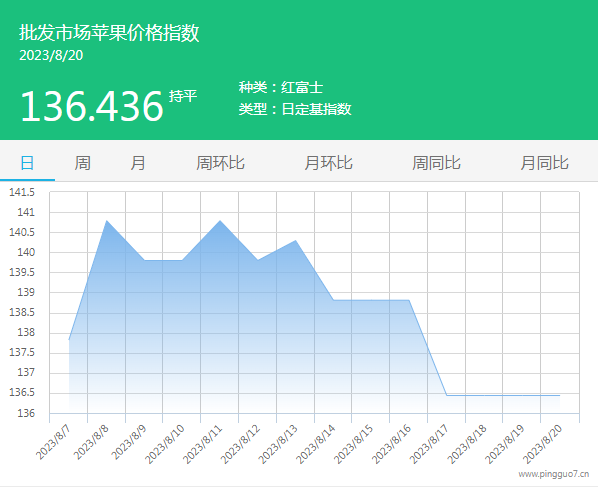Click the 2023/8/17 drop data point
Viewport: 598px width, 487px height.
(x=447, y=395)
